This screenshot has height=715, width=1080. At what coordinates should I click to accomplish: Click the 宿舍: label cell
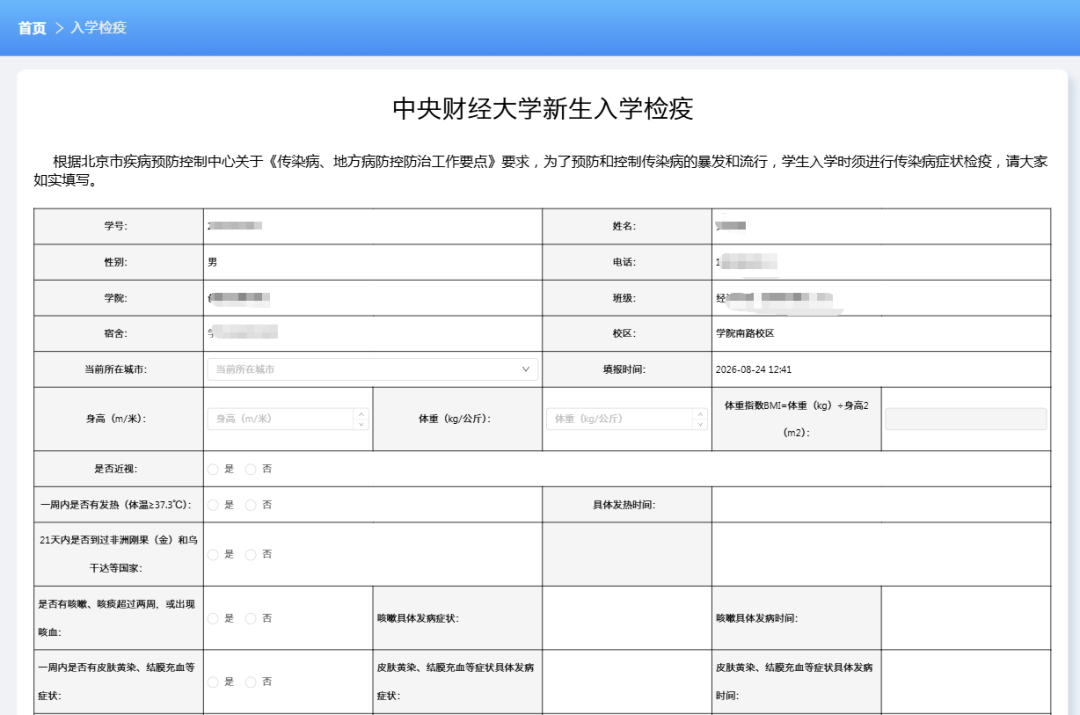118,333
